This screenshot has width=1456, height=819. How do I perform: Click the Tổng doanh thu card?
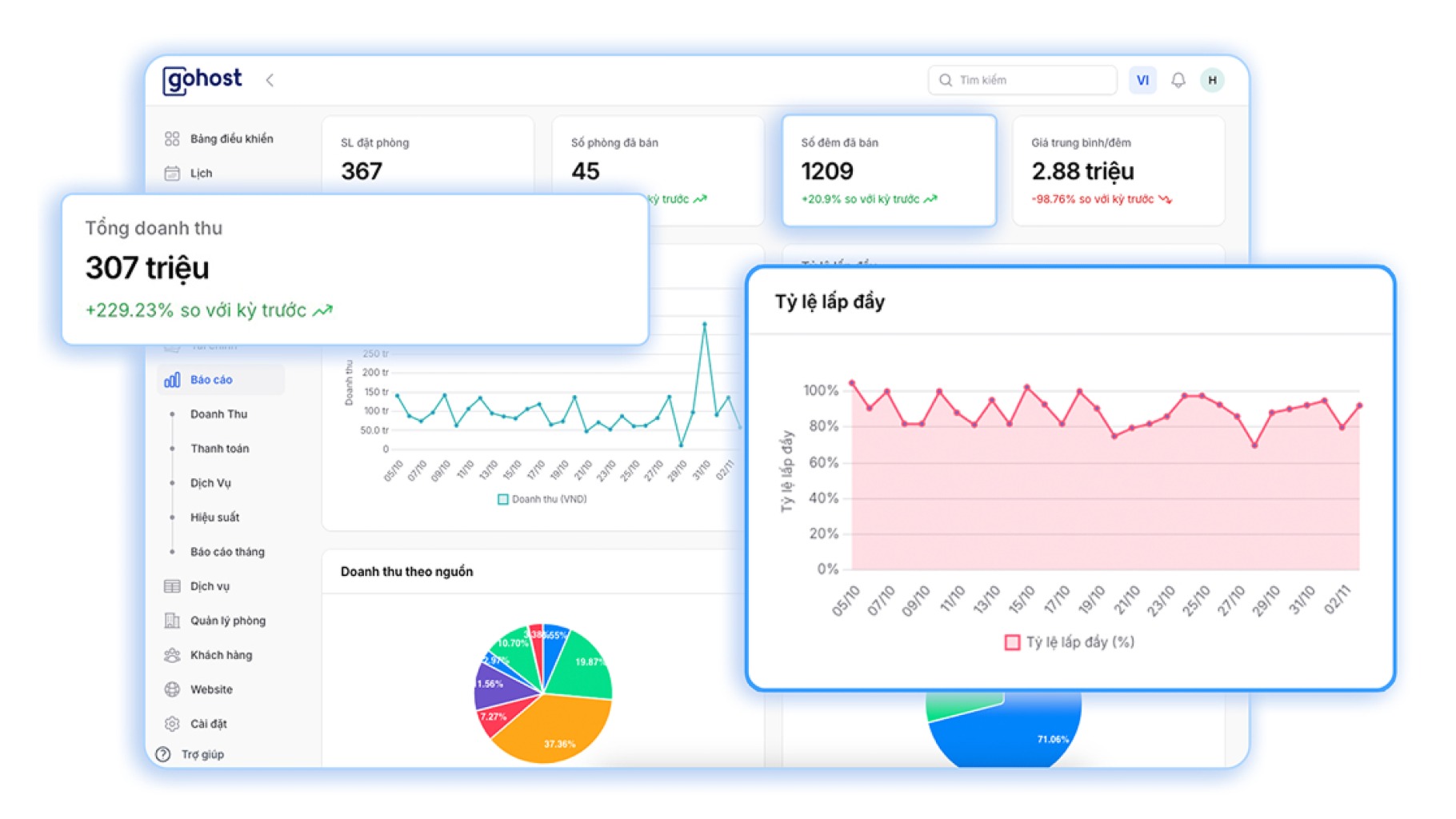point(354,270)
